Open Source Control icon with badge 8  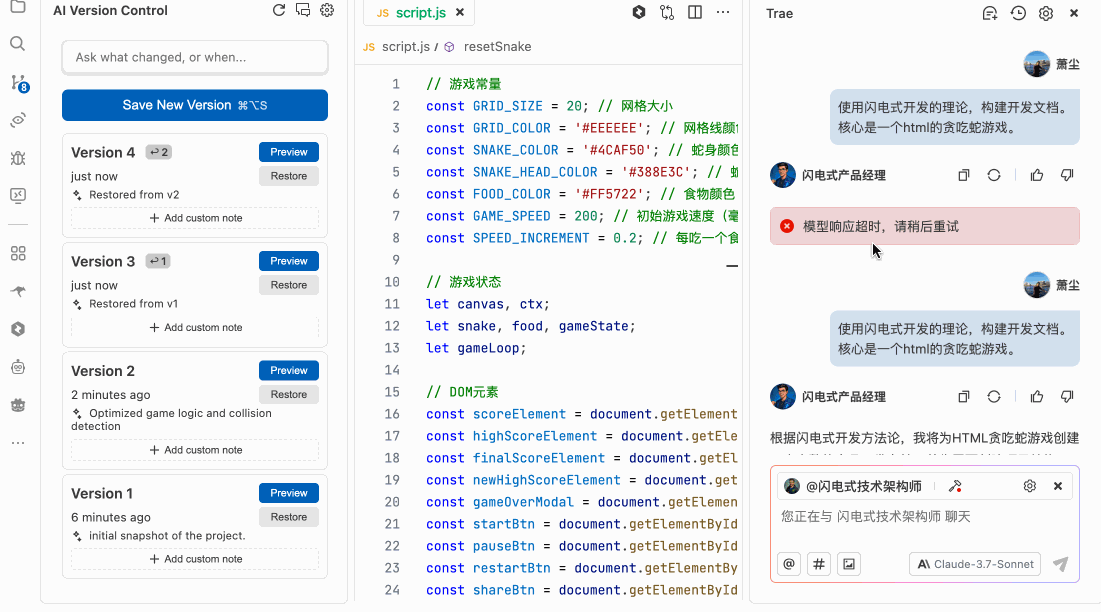[x=19, y=83]
